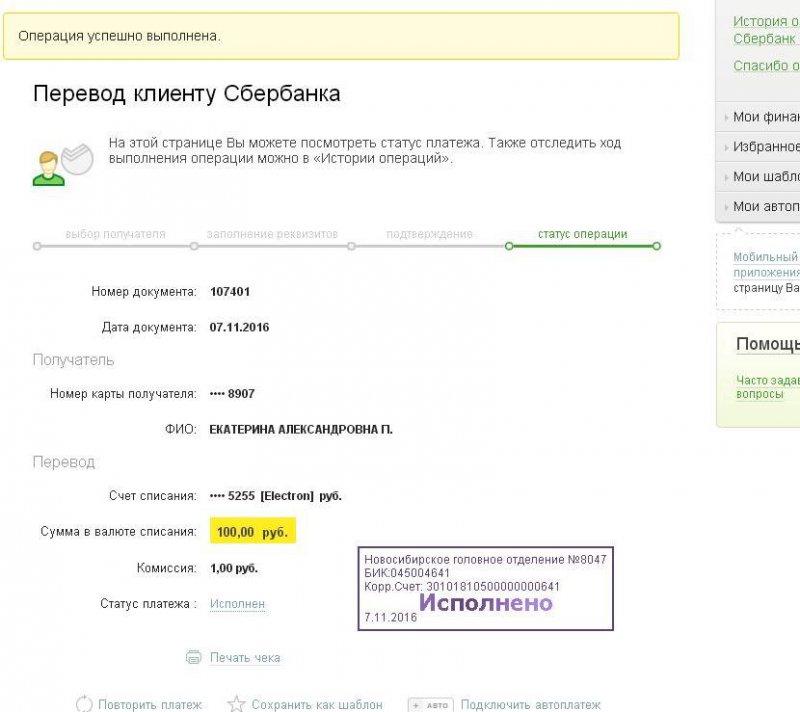Screen dimensions: 800x712
Task: Click debit account •••• 5255 [Electron]
Action: [x=276, y=496]
